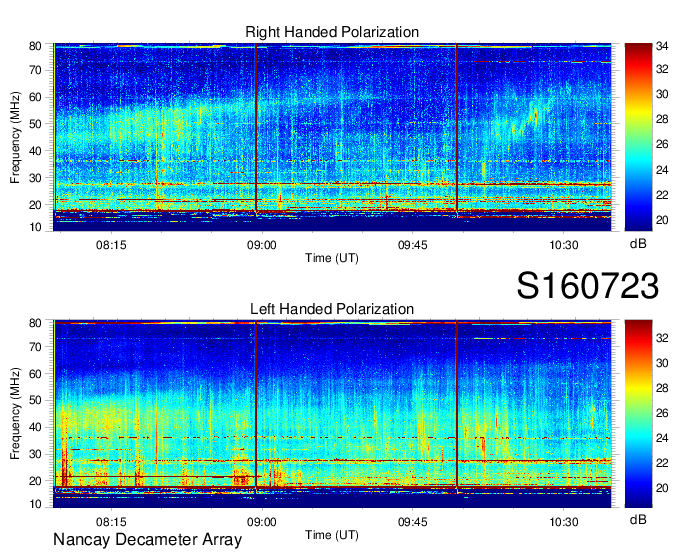This screenshot has height=552, width=680.
Task: Click the 'Left Handed Polarization' title
Action: coord(332,309)
